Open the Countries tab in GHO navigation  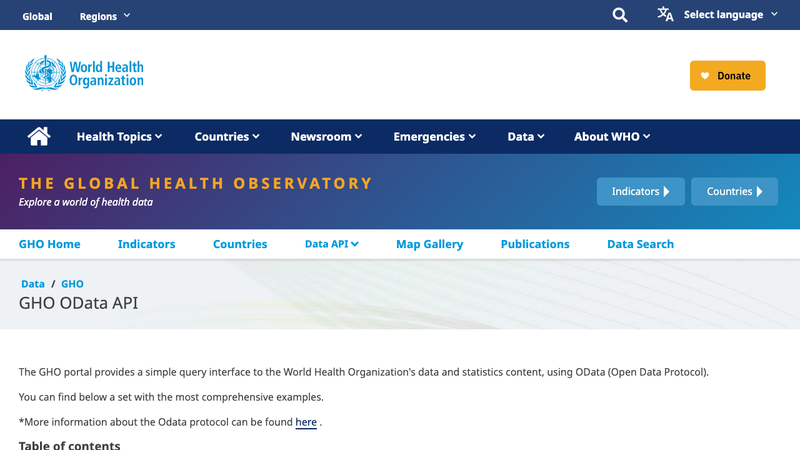click(x=240, y=244)
